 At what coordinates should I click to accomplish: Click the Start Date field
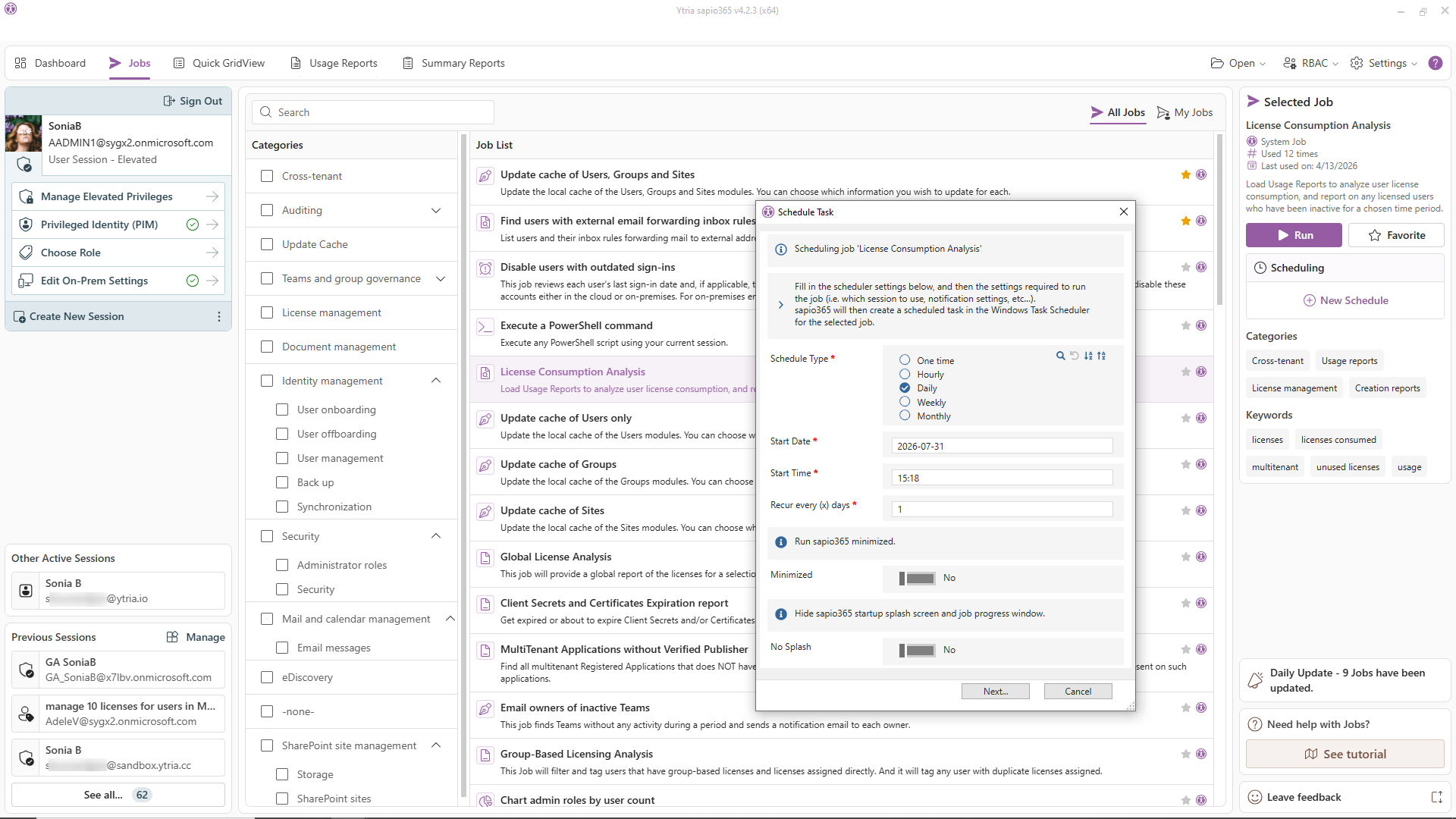(1002, 446)
